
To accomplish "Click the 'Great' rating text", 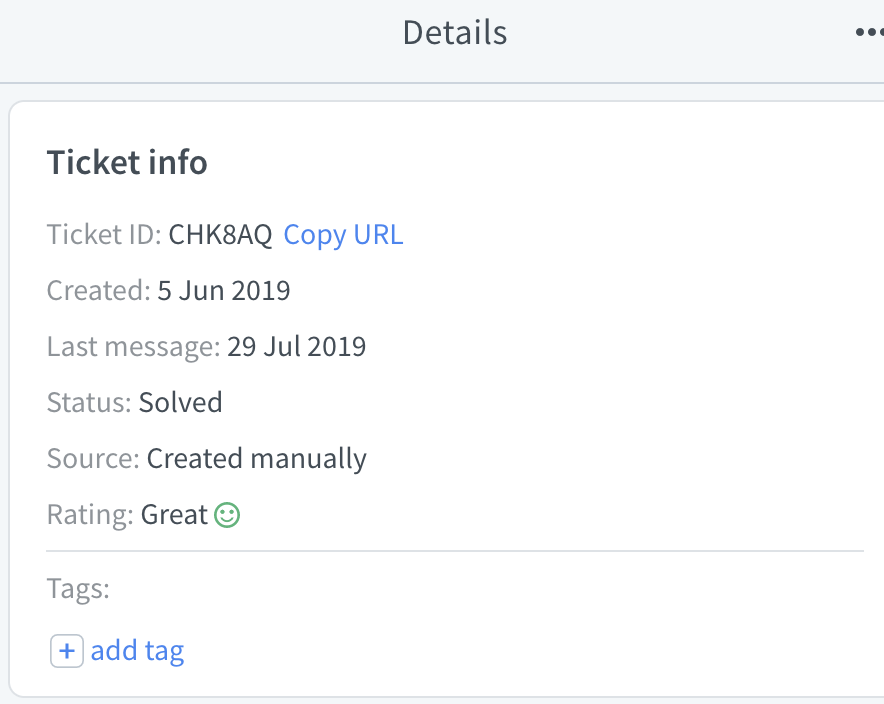I will [174, 515].
